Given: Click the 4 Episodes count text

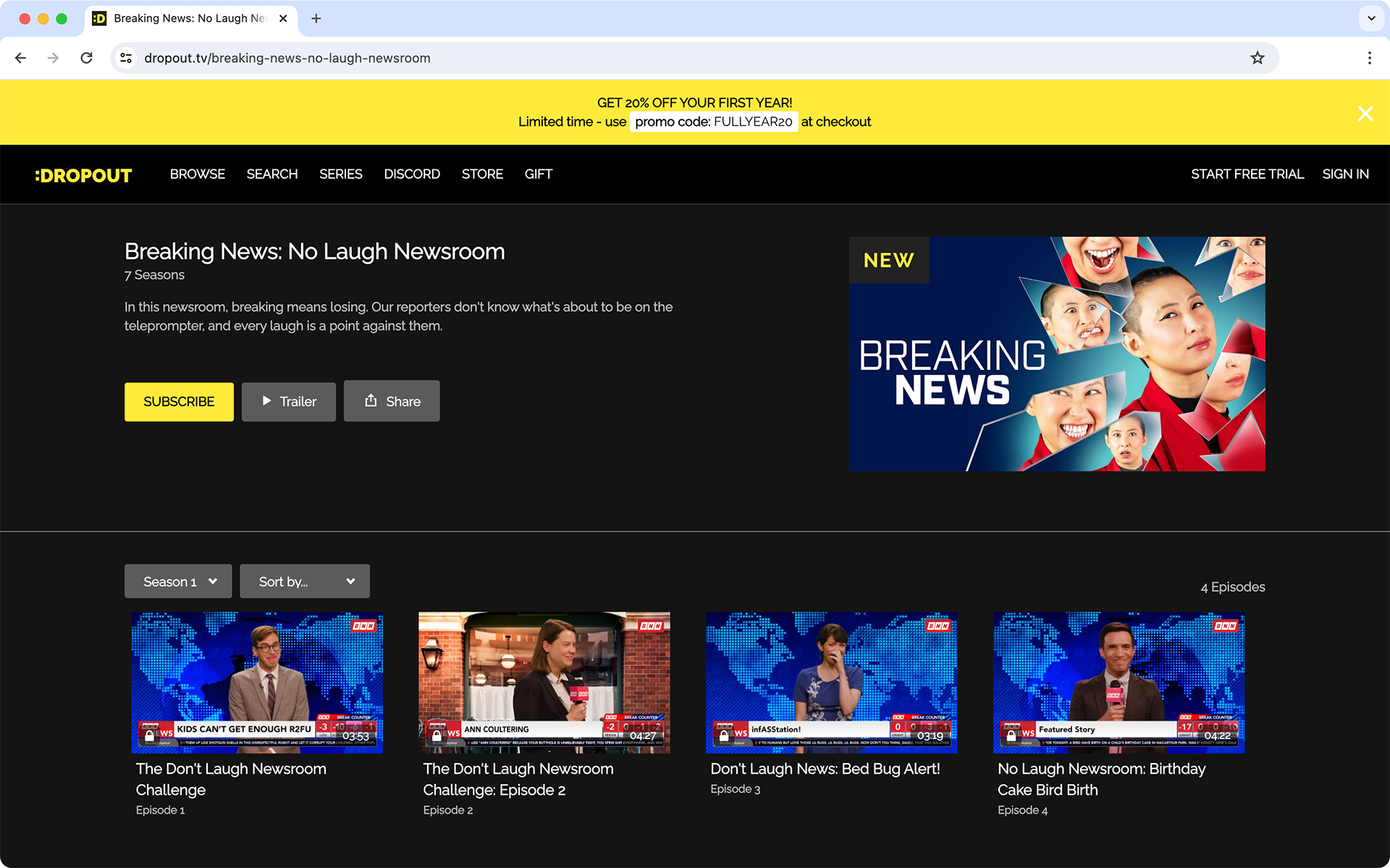Looking at the screenshot, I should [x=1233, y=587].
